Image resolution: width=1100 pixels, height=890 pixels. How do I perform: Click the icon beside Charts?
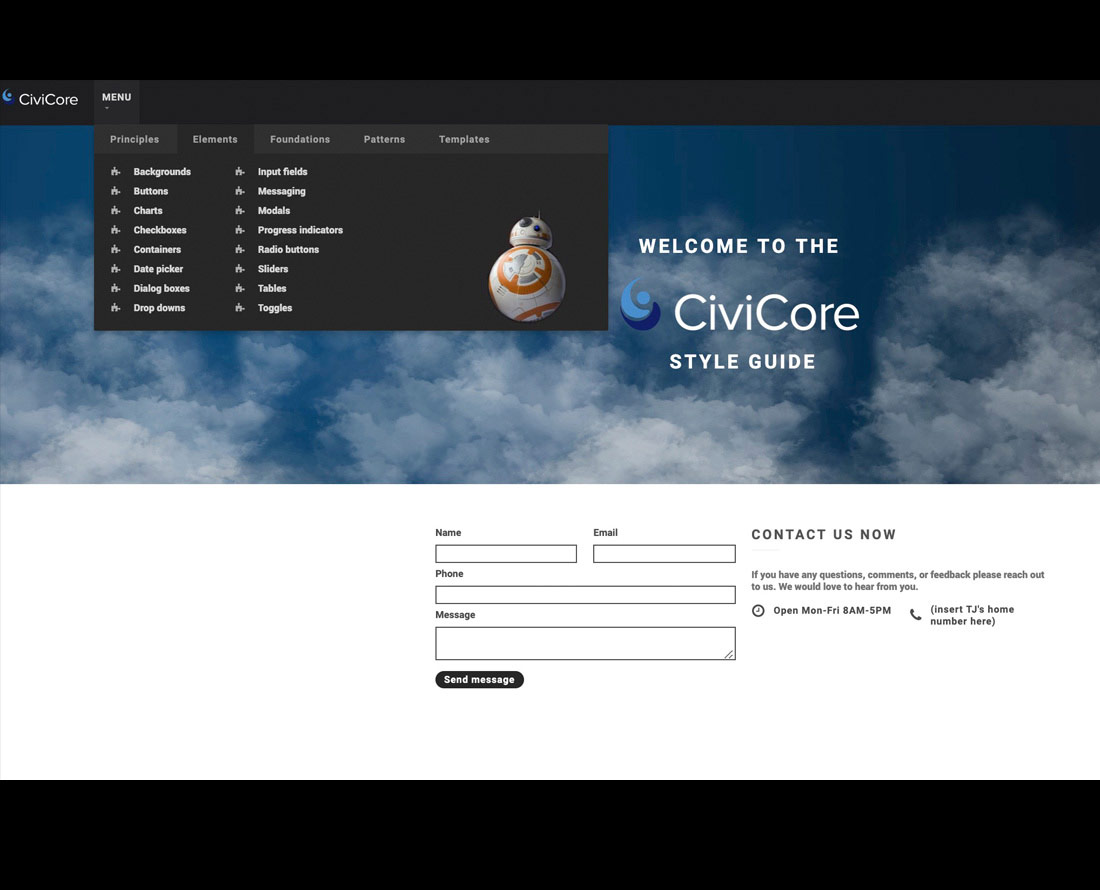[x=116, y=211]
